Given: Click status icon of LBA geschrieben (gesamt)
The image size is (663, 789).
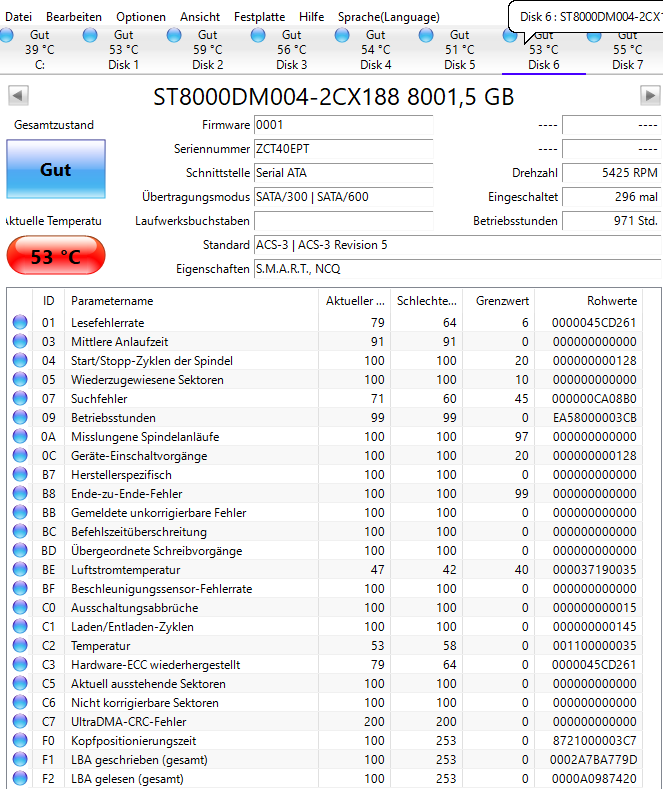Looking at the screenshot, I should [x=20, y=759].
